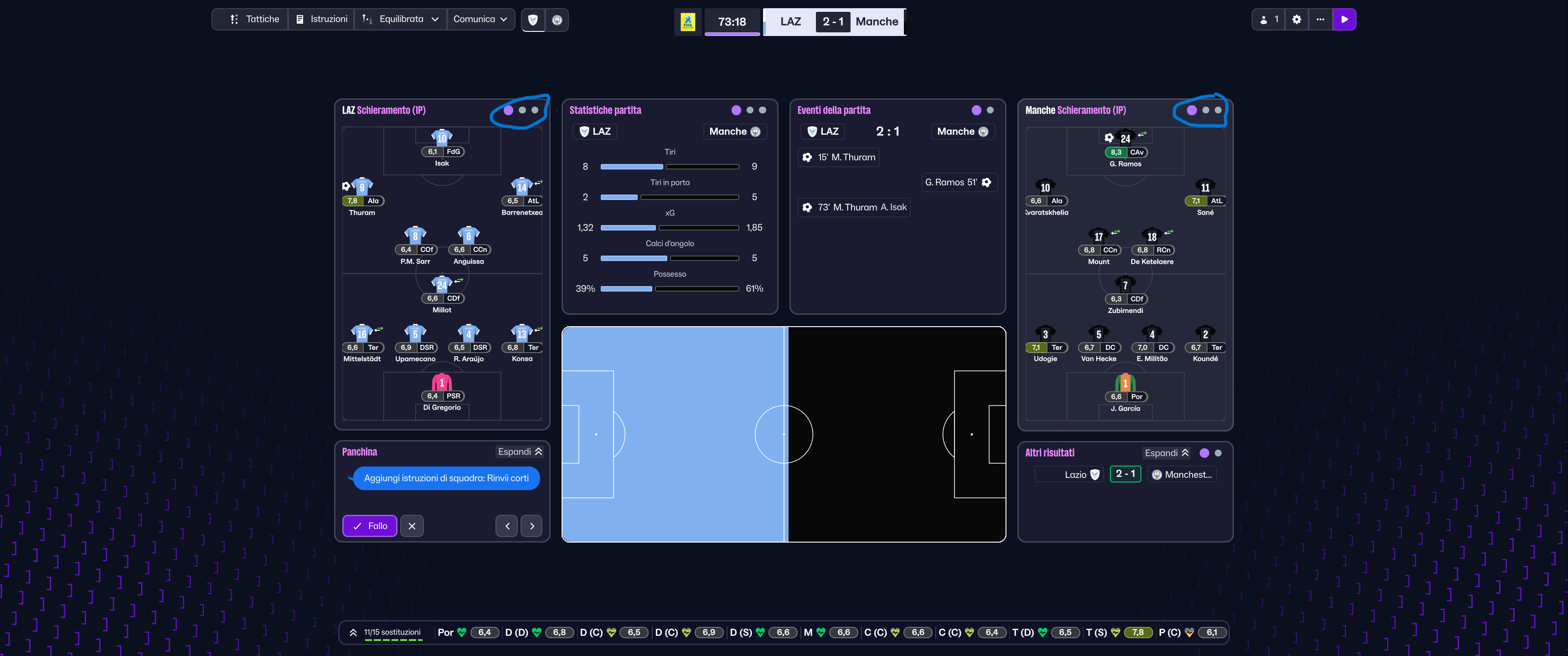
Task: Open the settings gear icon
Action: [1296, 20]
